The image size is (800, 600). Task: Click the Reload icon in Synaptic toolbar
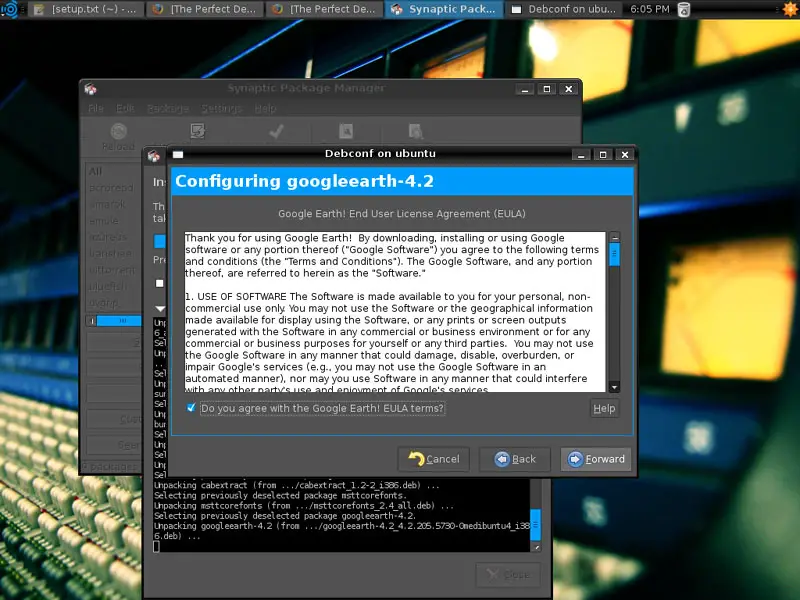click(x=118, y=132)
